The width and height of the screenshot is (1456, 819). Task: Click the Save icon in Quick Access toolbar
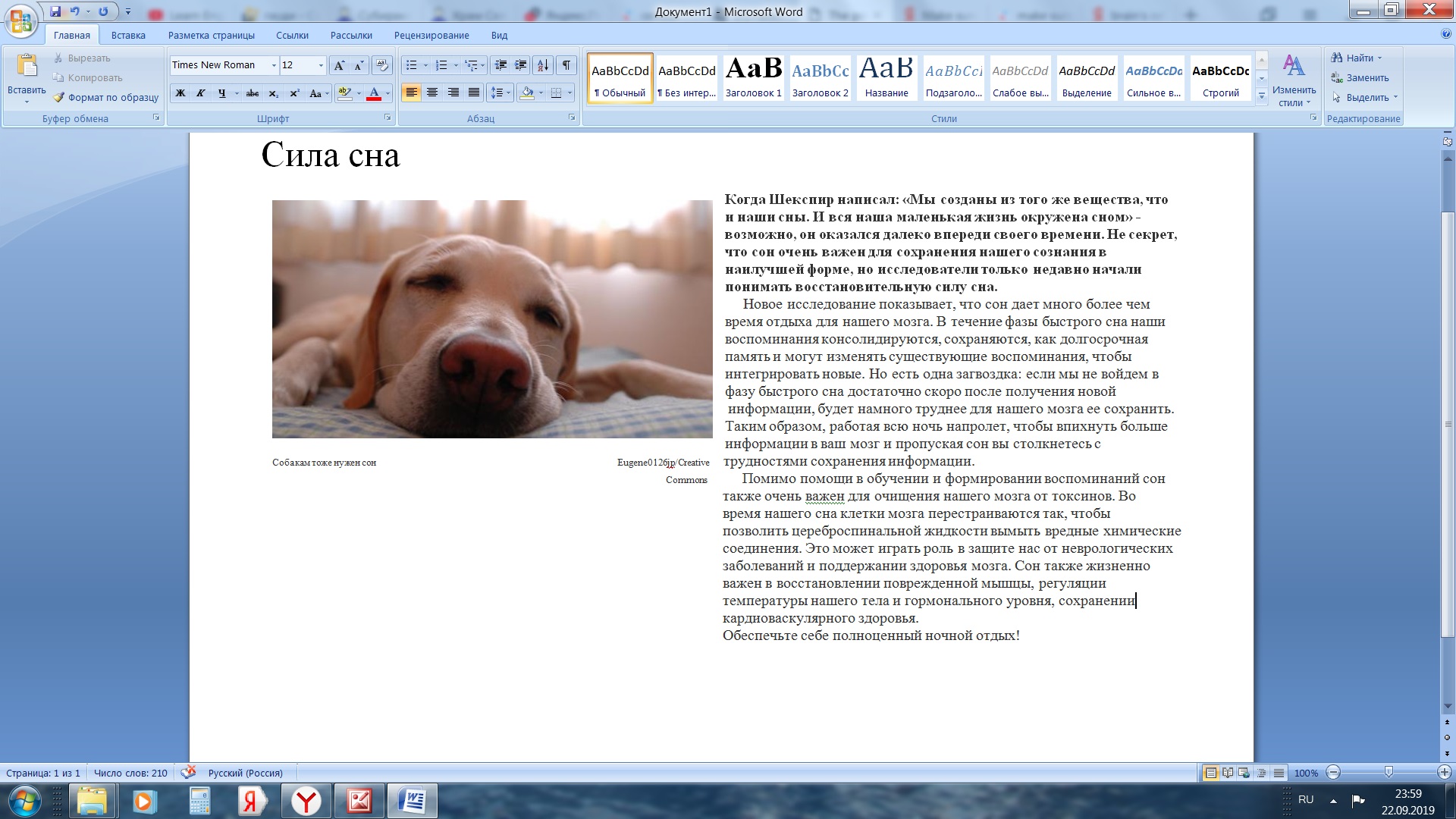55,11
